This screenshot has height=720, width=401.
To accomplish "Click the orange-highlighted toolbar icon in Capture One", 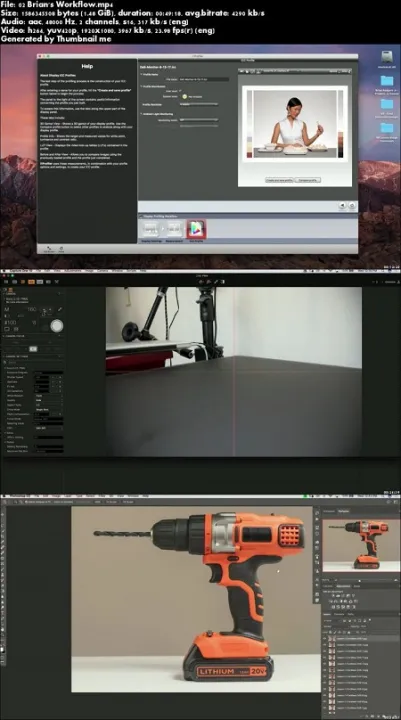I will (x=31, y=281).
